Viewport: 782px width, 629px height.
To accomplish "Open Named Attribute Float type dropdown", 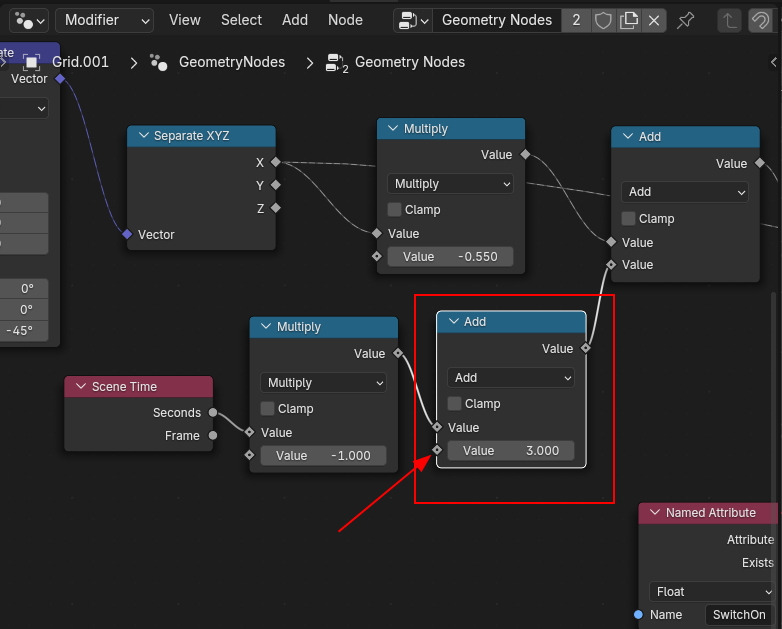I will click(x=712, y=592).
